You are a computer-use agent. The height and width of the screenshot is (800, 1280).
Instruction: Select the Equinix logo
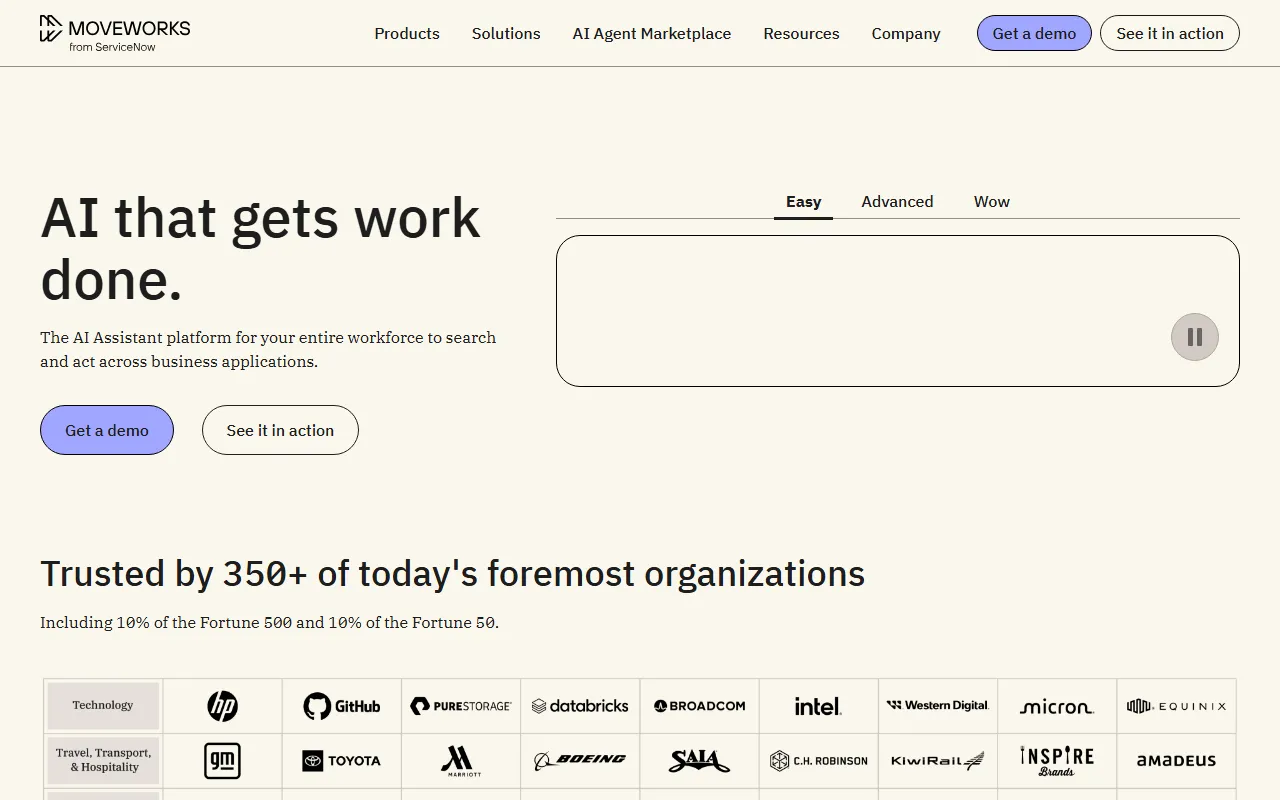1176,705
